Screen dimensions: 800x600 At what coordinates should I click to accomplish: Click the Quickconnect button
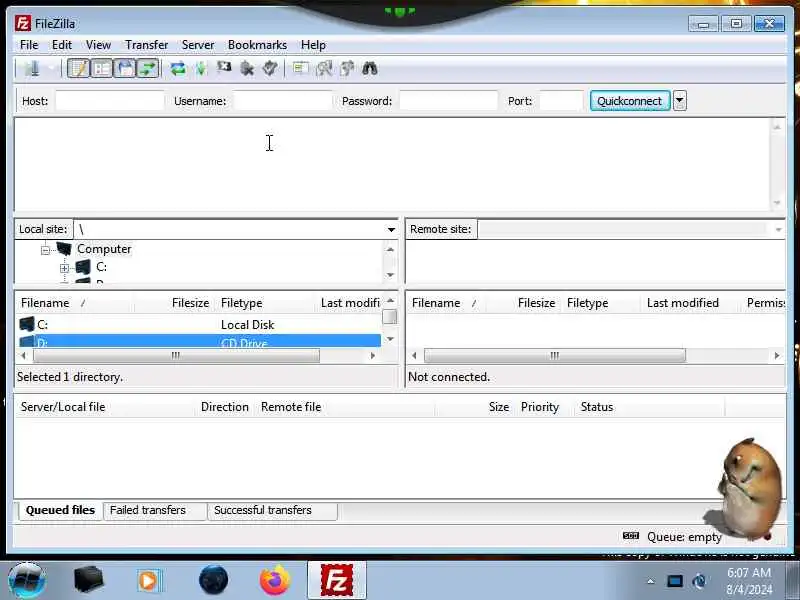tap(630, 101)
